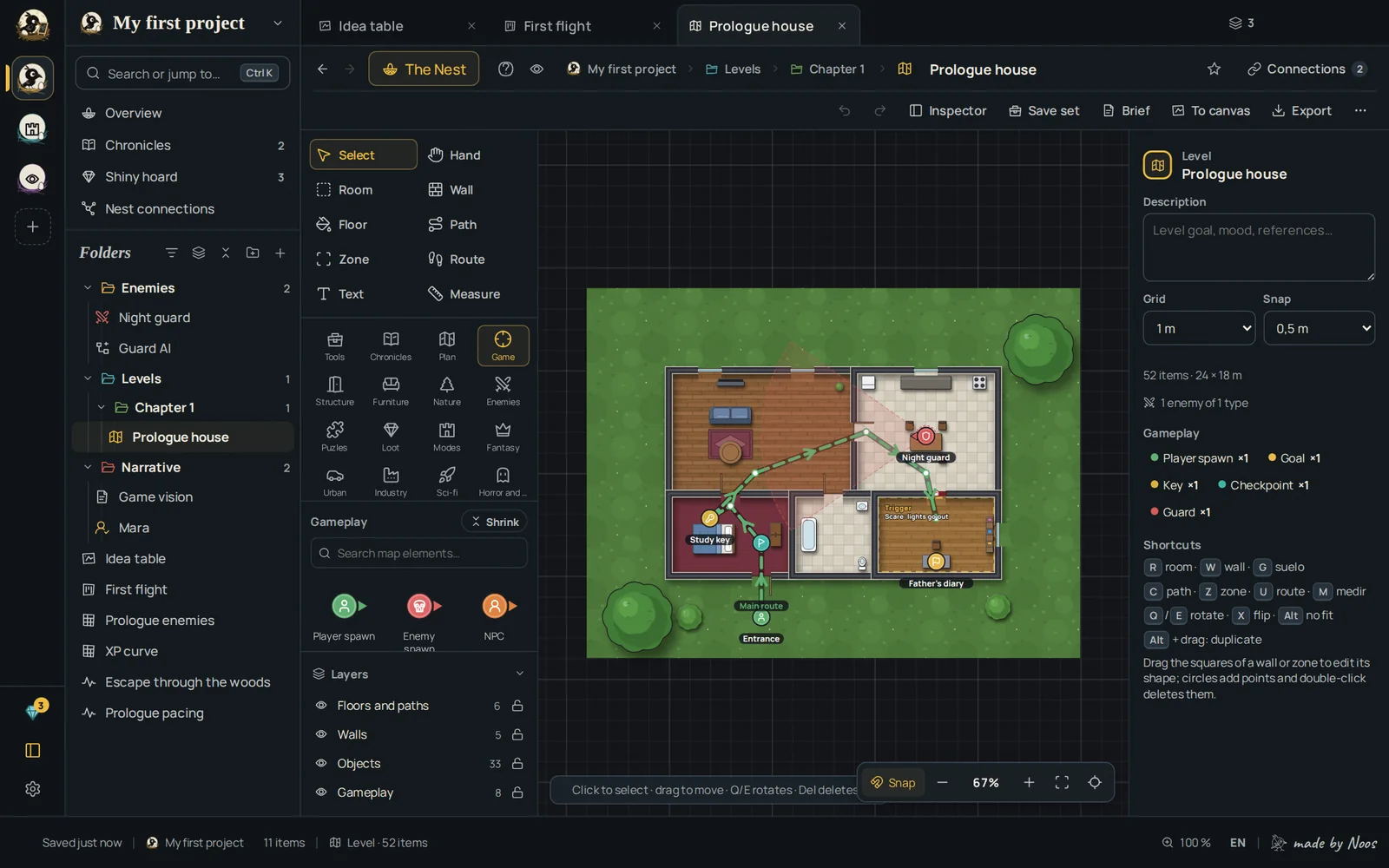Open the Snap distance dropdown
This screenshot has height=868, width=1389.
[x=1319, y=328]
